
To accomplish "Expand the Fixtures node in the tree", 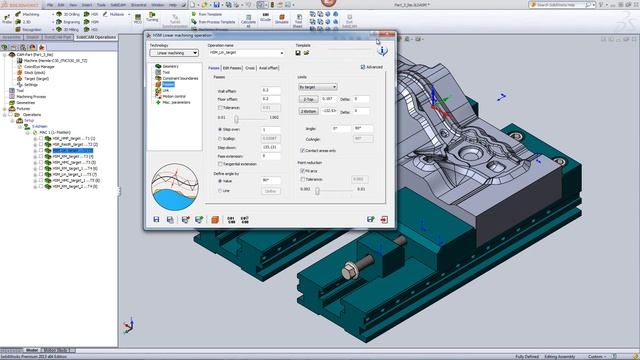I will click(4, 109).
